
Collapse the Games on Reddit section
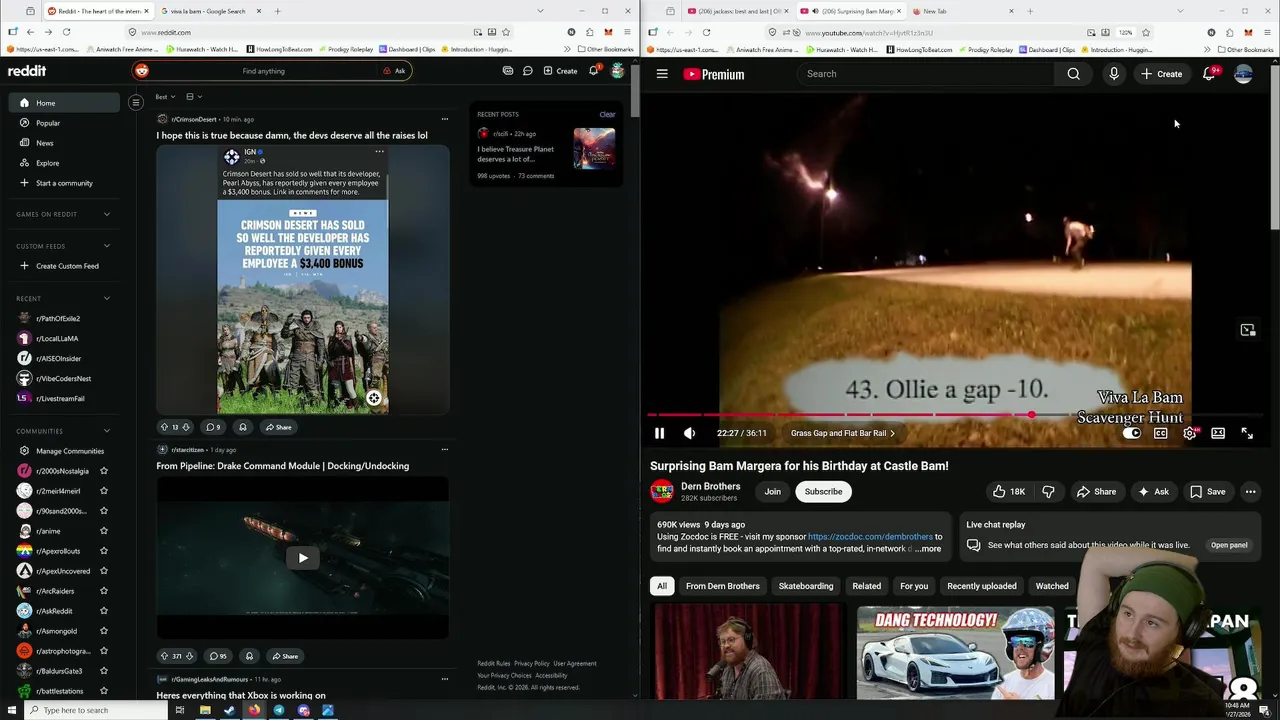click(x=106, y=214)
